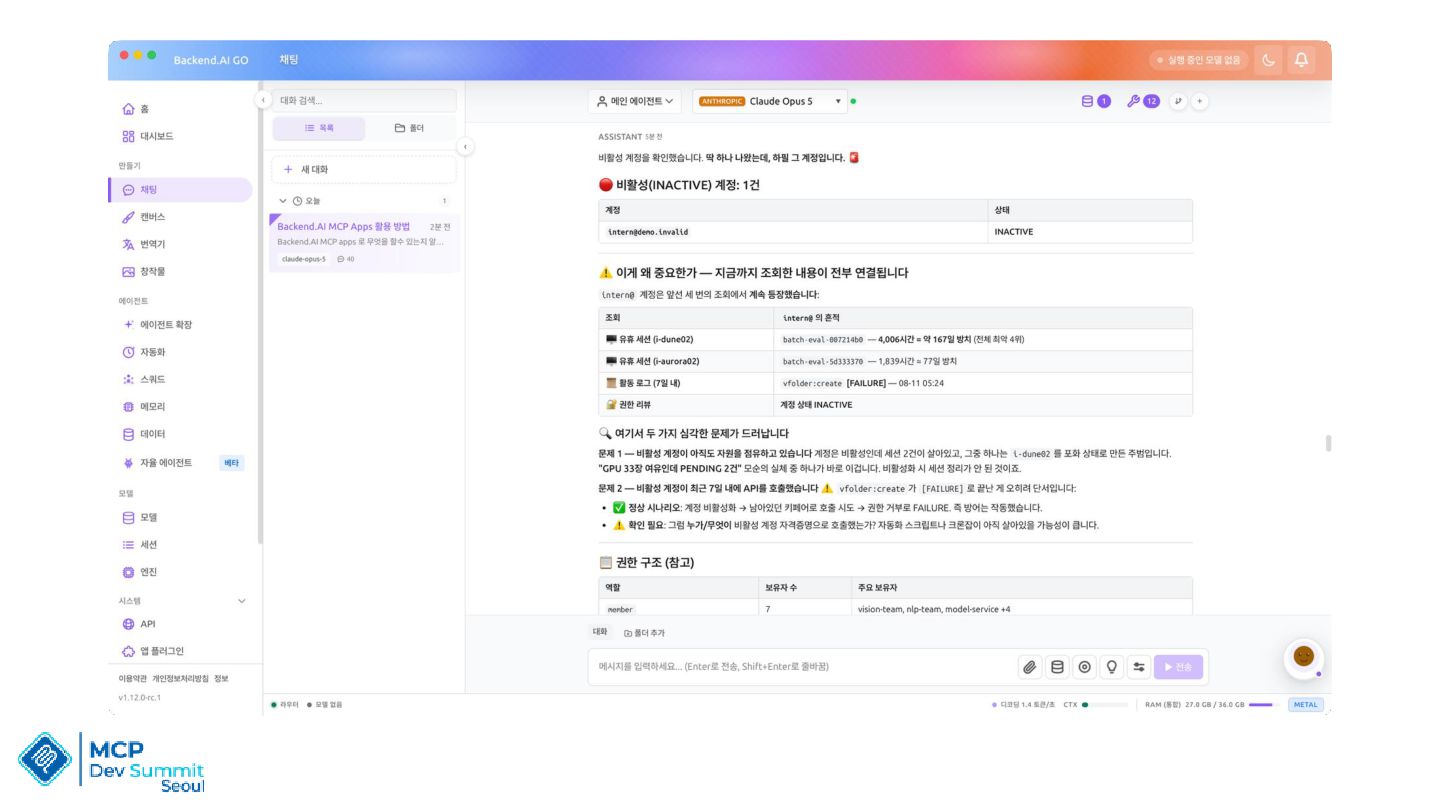Open the 모델 icon under 모델 section
Image resolution: width=1440 pixels, height=811 pixels.
point(128,518)
